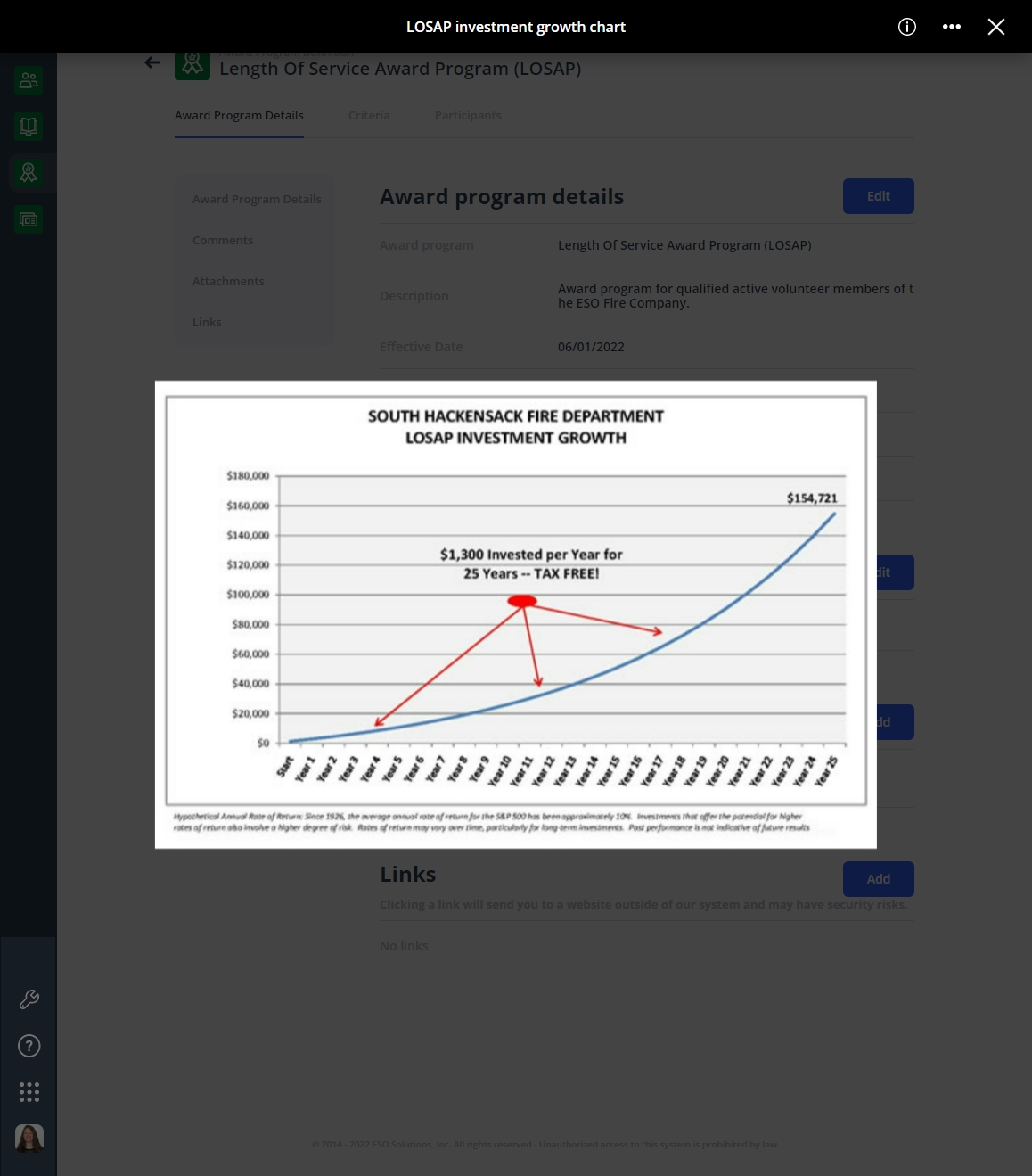The height and width of the screenshot is (1176, 1032).
Task: Click the page title Length Of Service Award Program
Action: point(400,69)
